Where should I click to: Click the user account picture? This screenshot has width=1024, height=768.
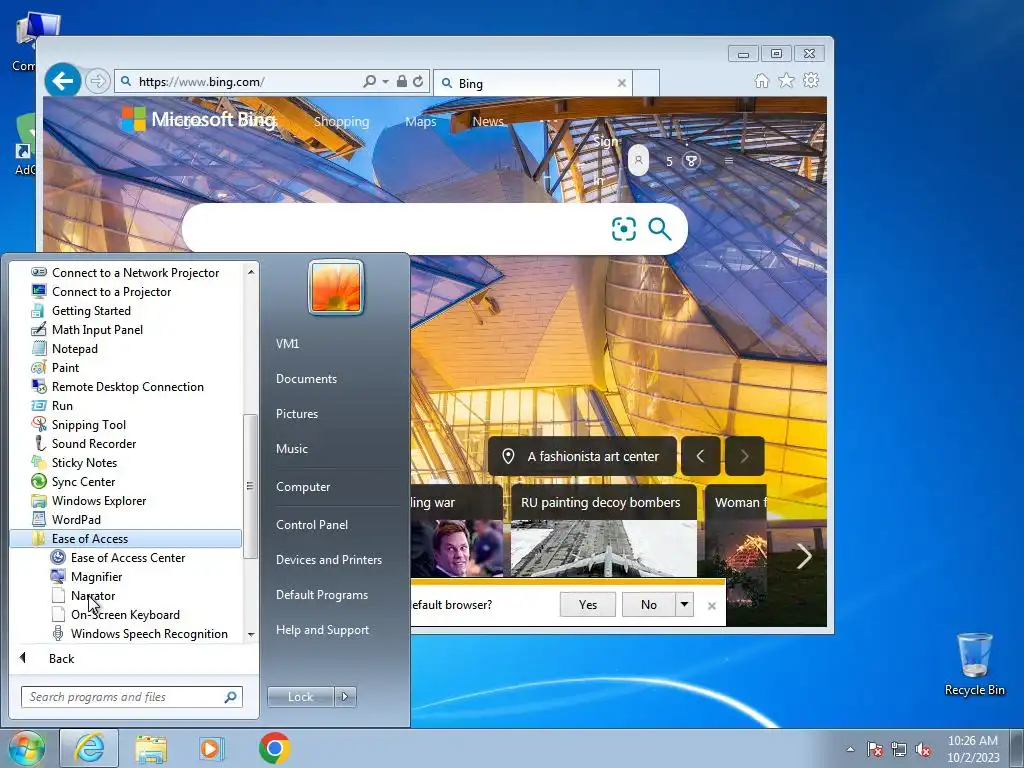point(336,287)
